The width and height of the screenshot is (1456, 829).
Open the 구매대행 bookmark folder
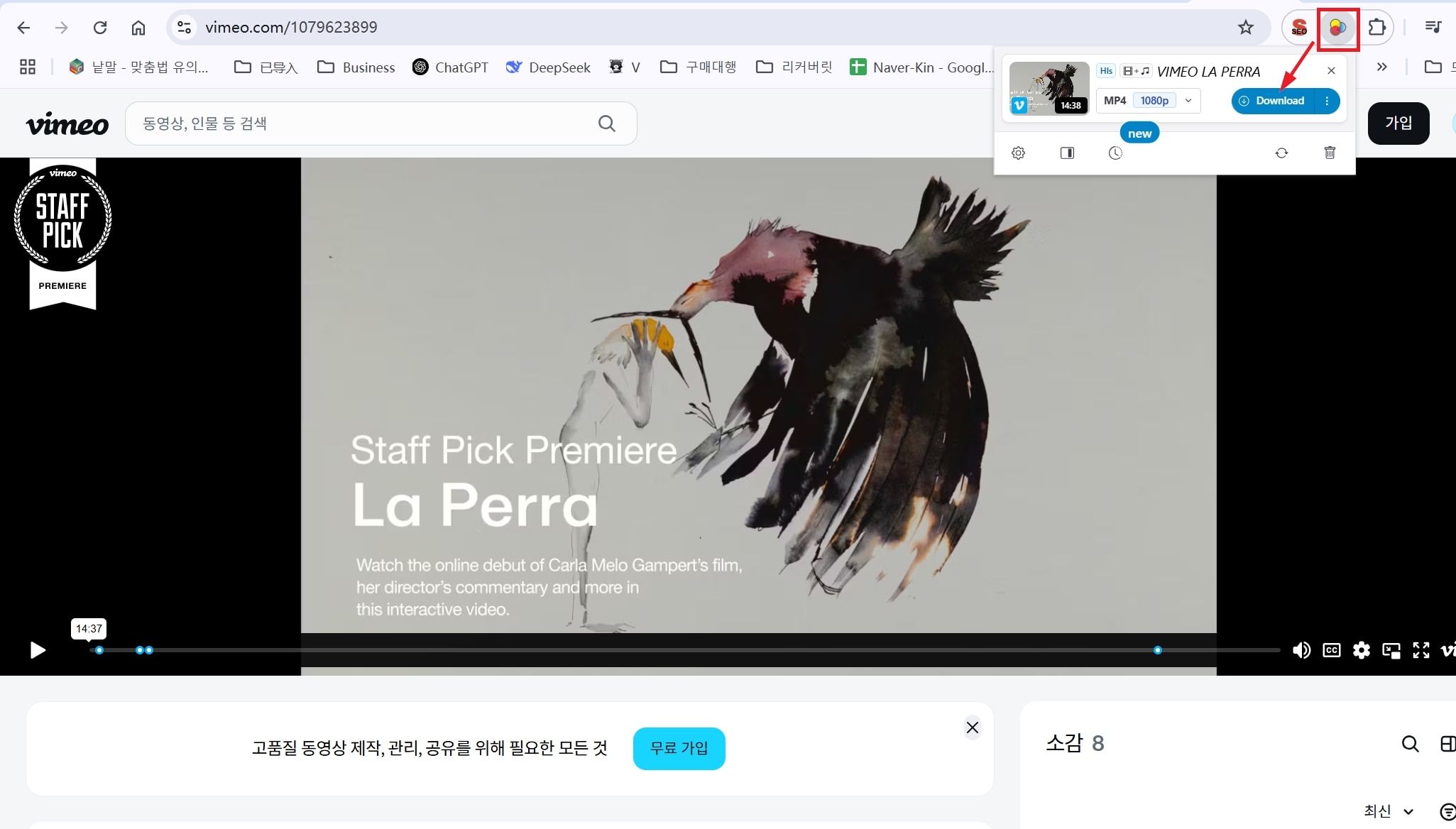[x=698, y=67]
